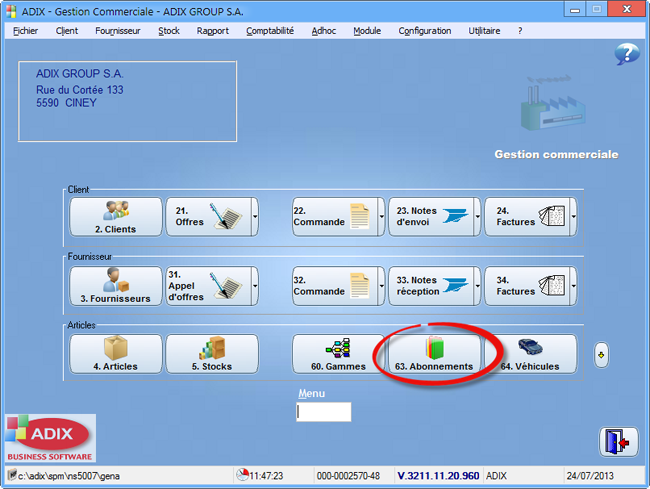The height and width of the screenshot is (489, 650).
Task: Click the clock icon in status bar
Action: [242, 474]
